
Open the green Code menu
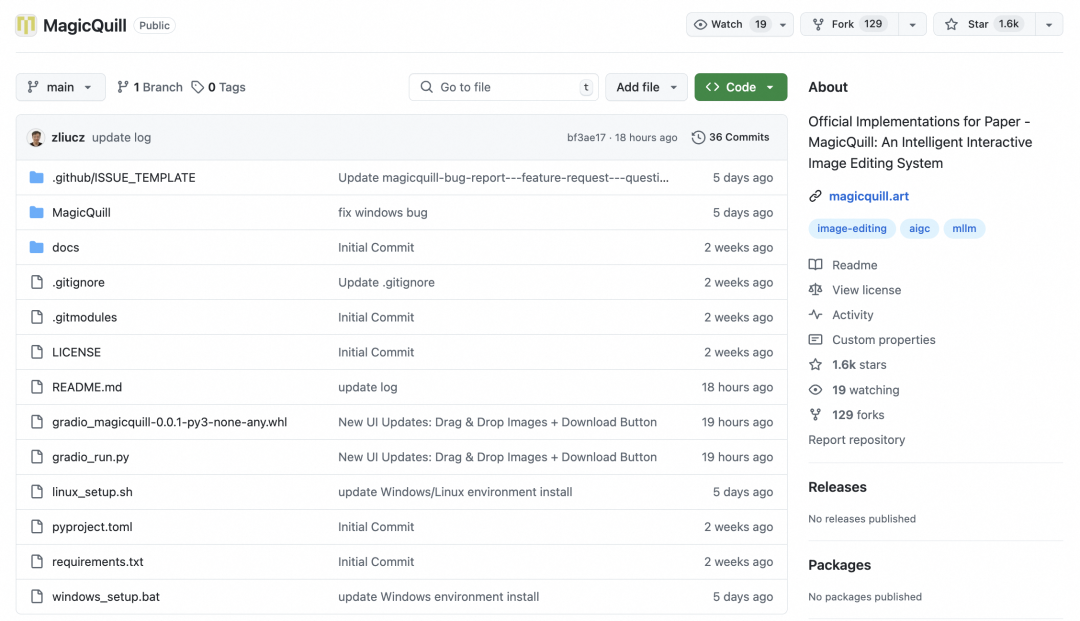(x=740, y=87)
